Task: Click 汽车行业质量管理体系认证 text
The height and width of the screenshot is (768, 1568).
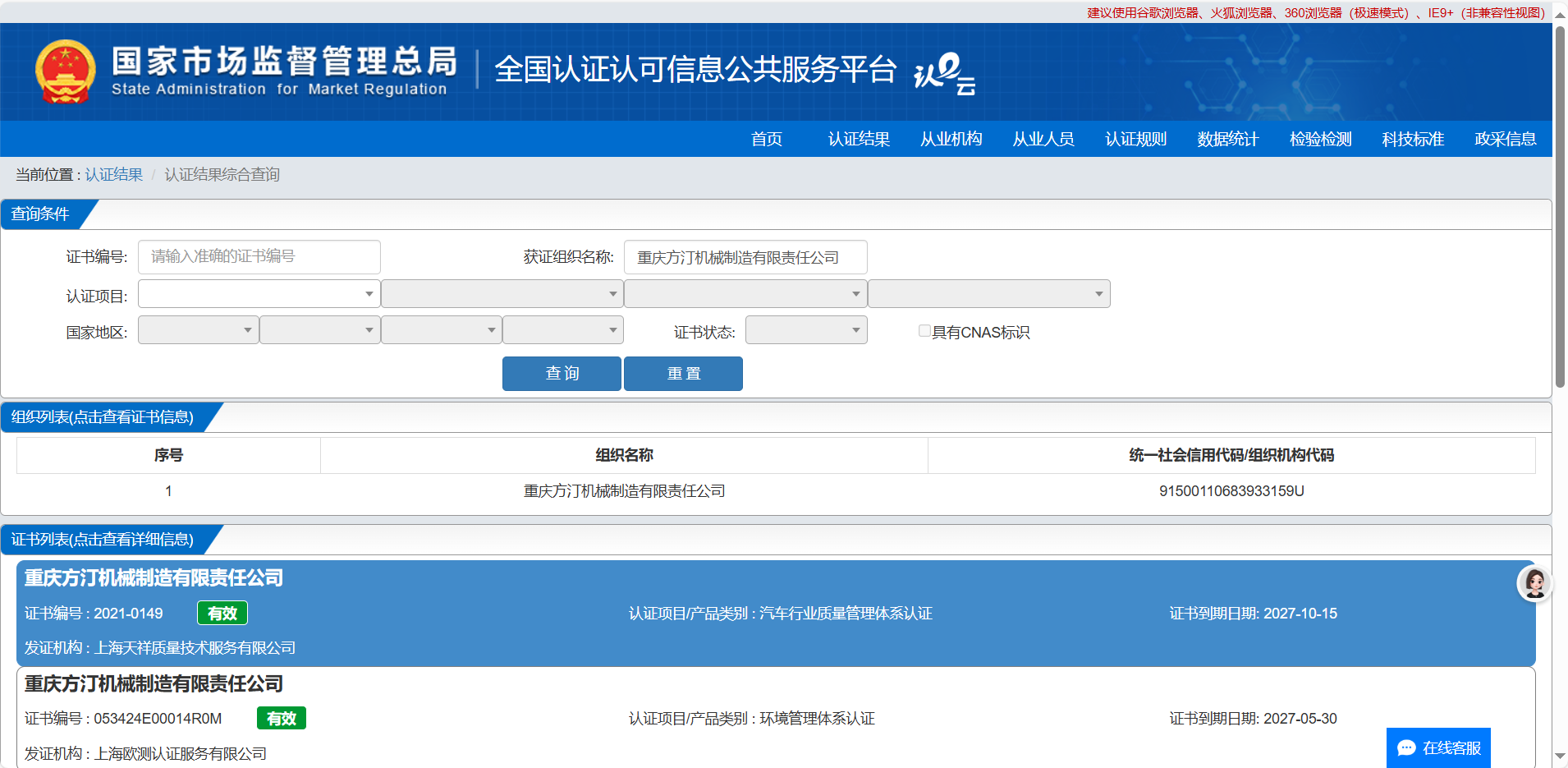Action: [x=846, y=614]
